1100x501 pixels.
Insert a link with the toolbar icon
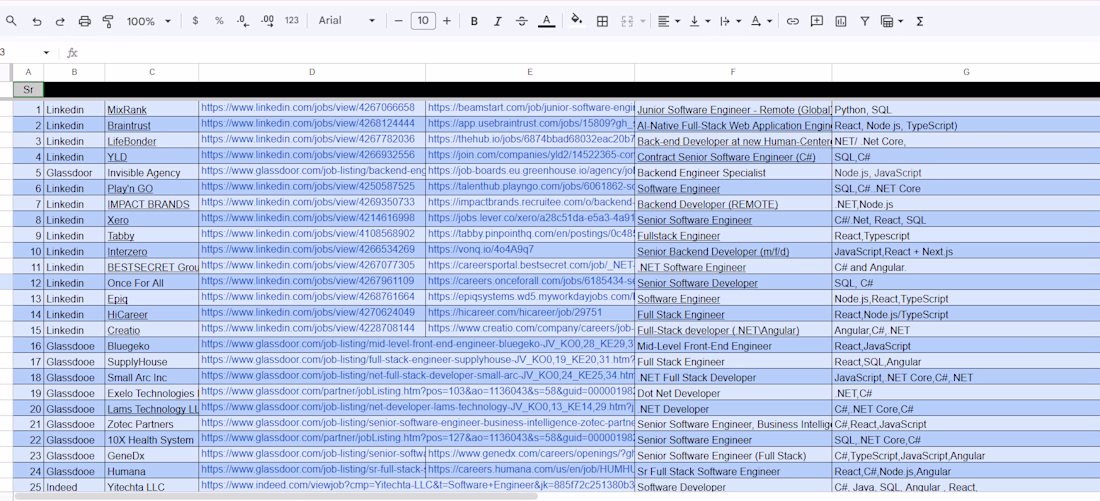793,21
